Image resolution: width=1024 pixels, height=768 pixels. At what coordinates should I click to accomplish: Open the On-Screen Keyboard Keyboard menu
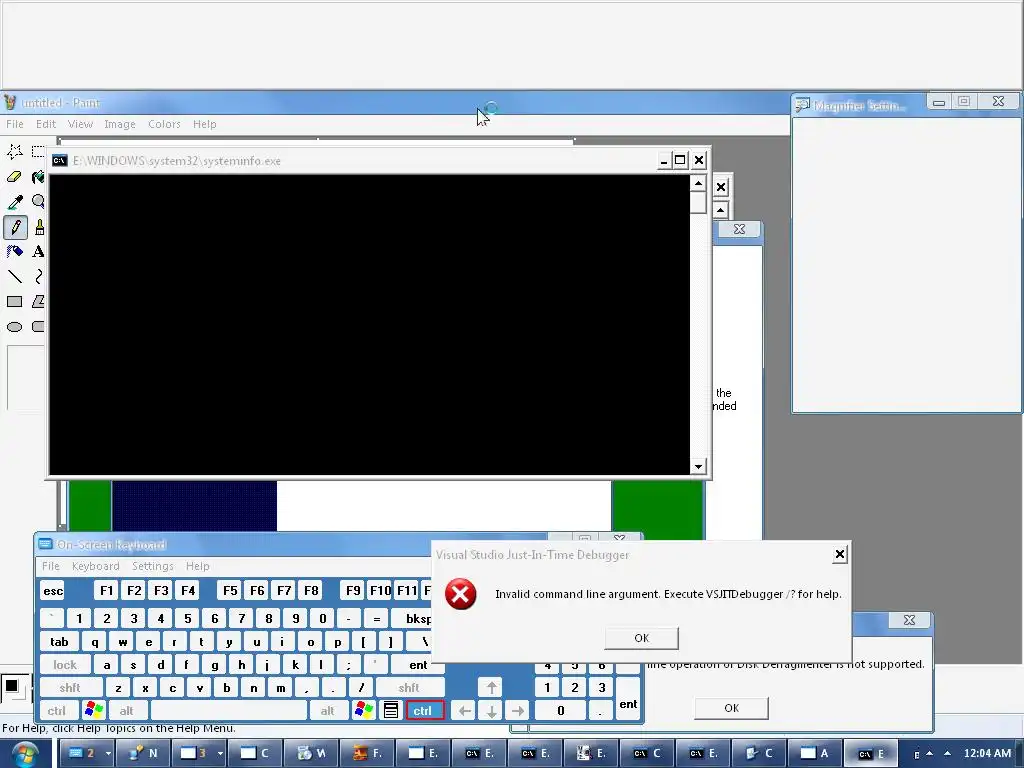tap(95, 566)
